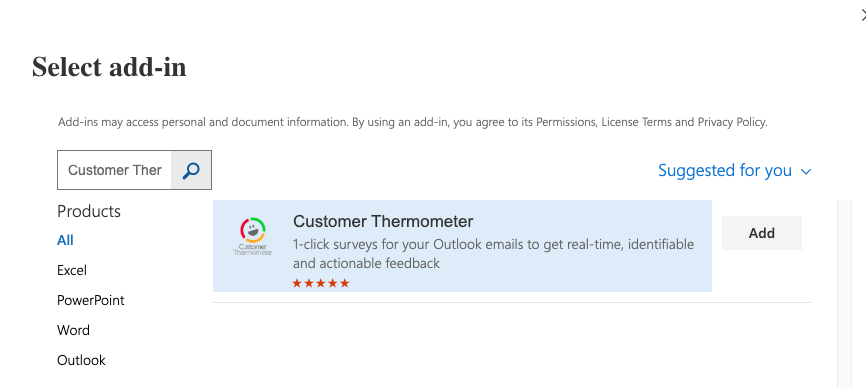Filter add-ins by Outlook
The width and height of the screenshot is (866, 388).
click(x=81, y=360)
